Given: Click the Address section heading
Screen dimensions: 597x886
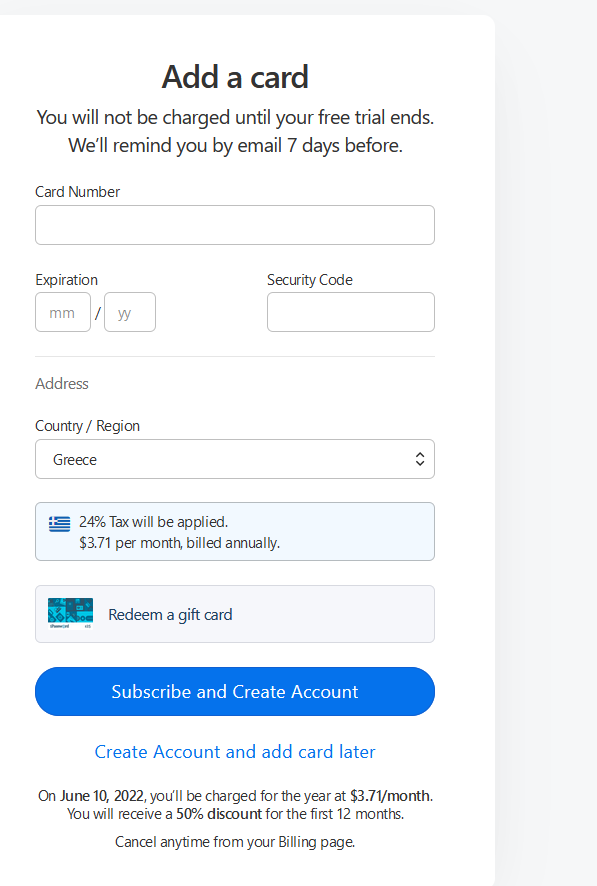Looking at the screenshot, I should point(62,384).
